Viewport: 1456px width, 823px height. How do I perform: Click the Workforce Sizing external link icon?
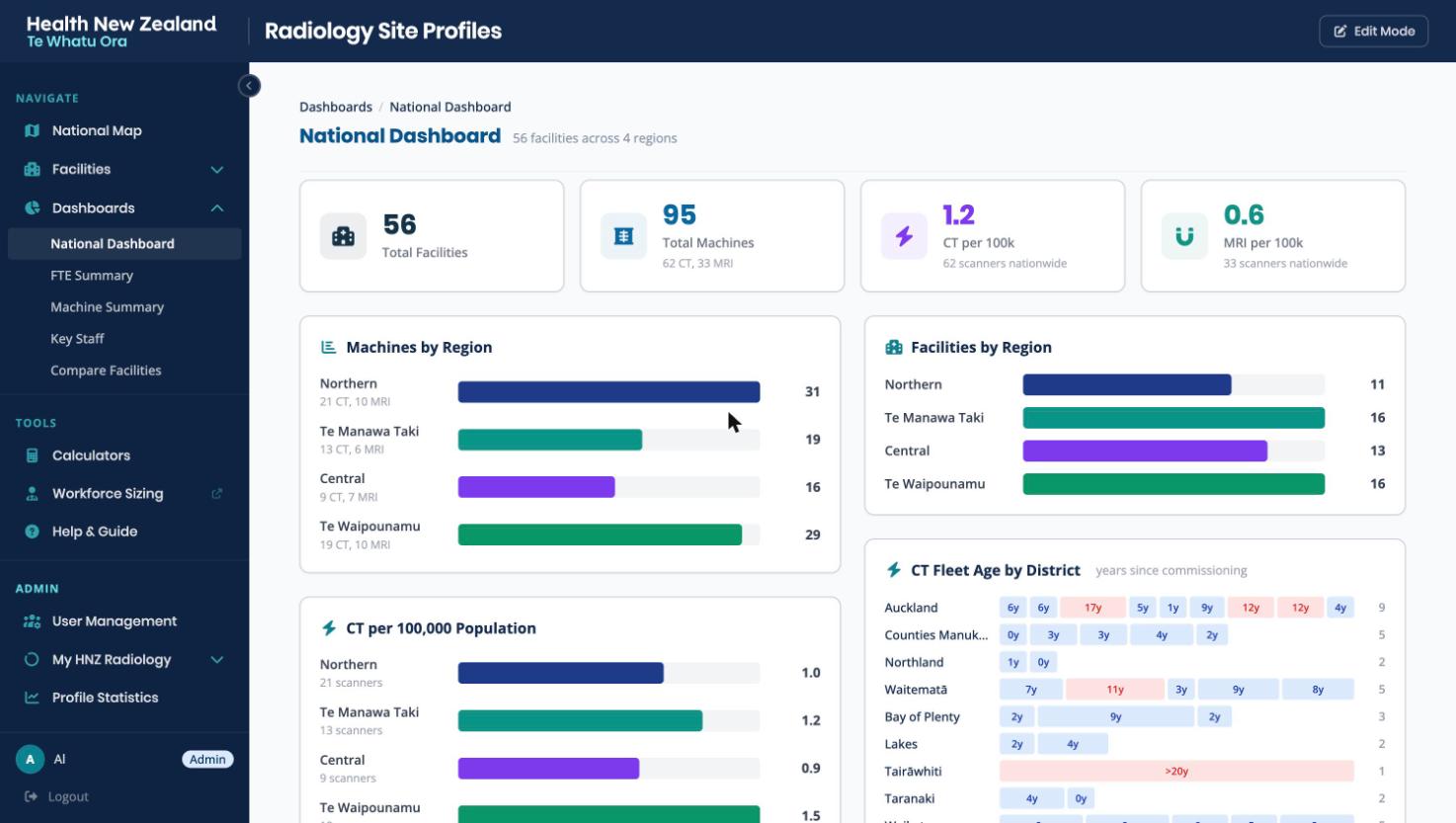click(x=217, y=493)
